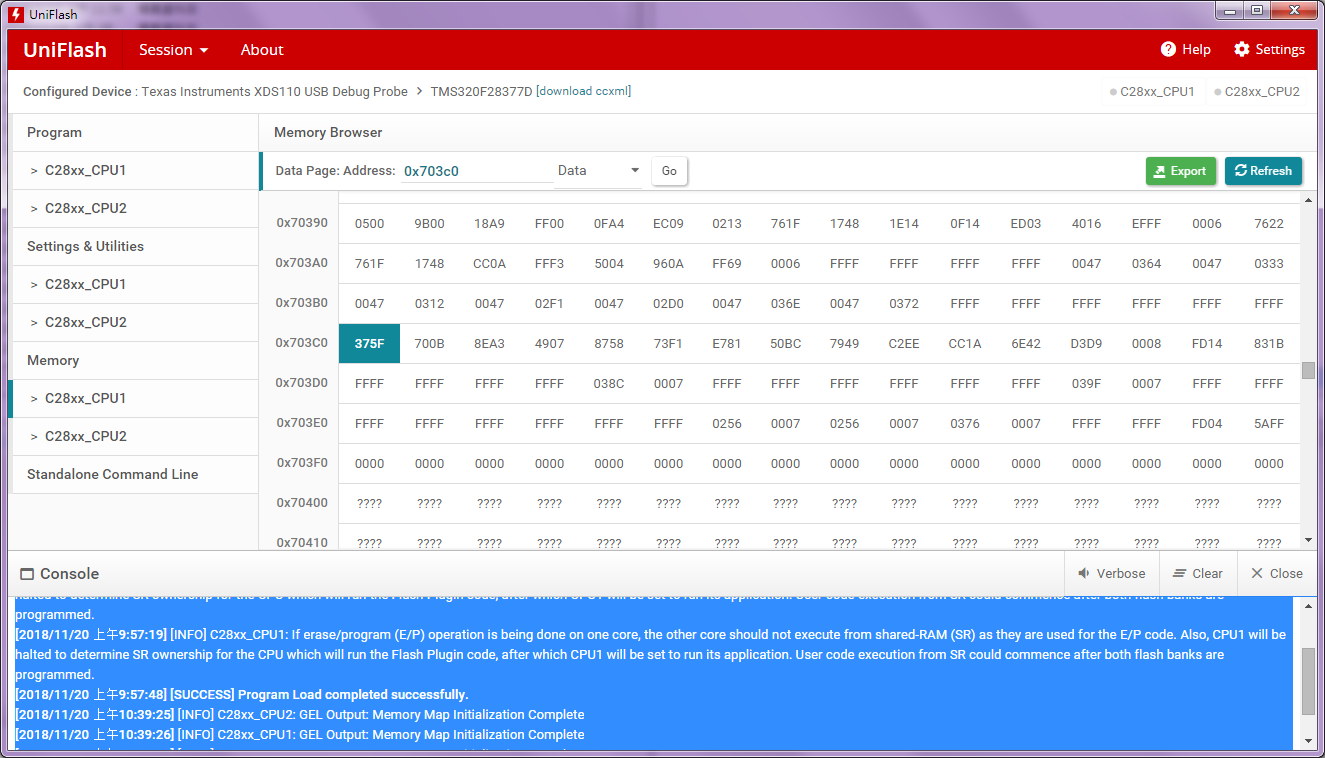Follow the download ccxml link

coord(583,91)
